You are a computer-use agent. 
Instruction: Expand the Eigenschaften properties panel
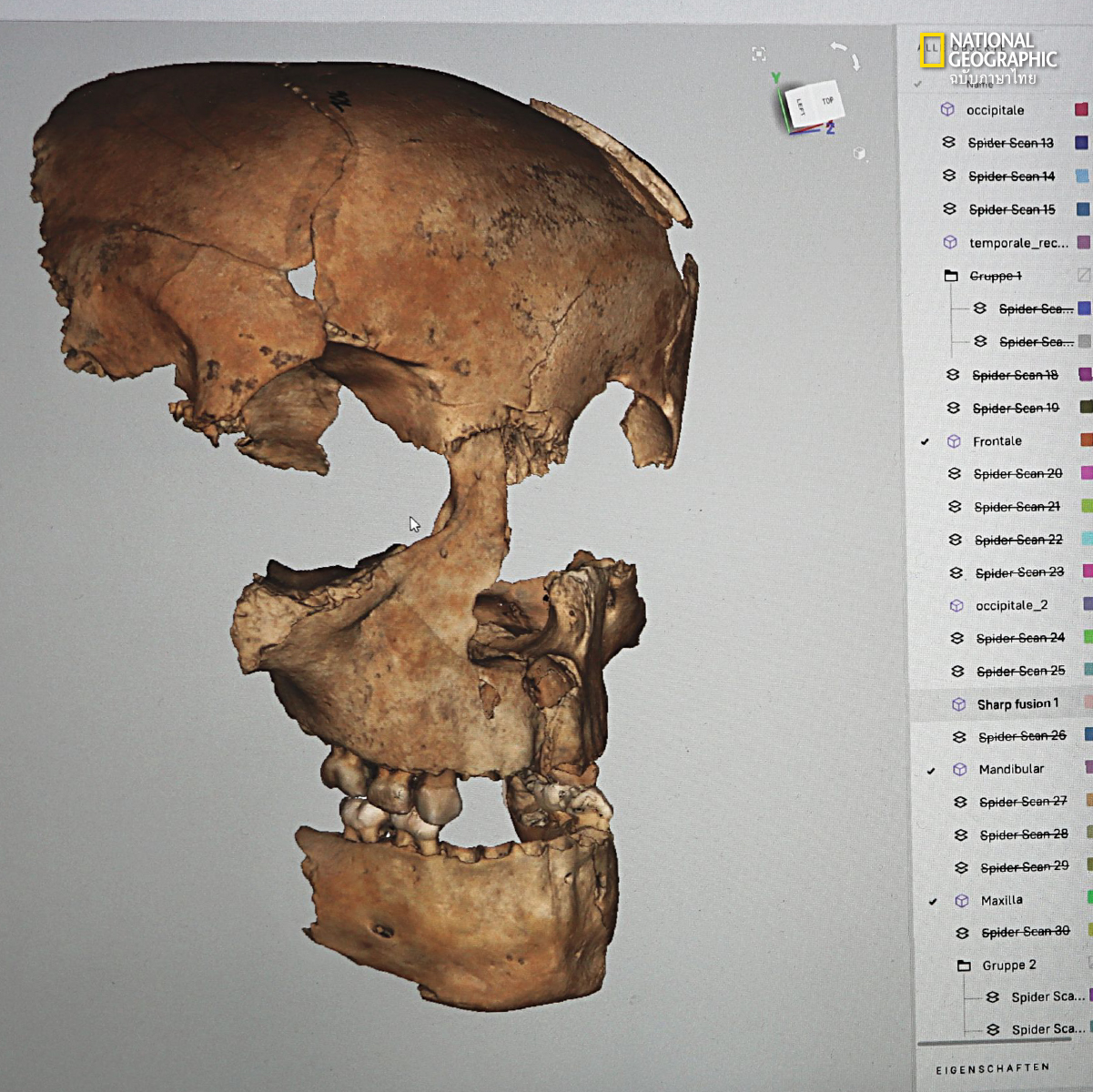click(992, 1068)
